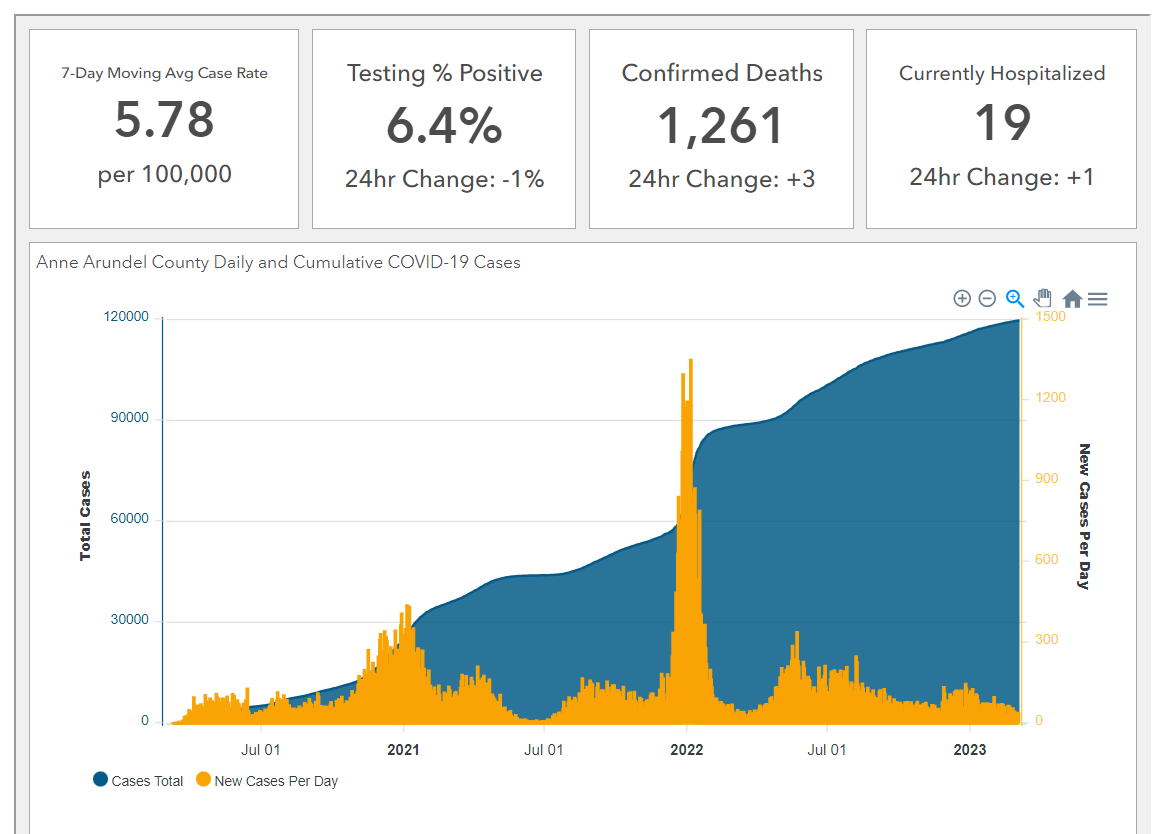Select the 5.78 case rate value
This screenshot has width=1160, height=834.
pos(164,120)
